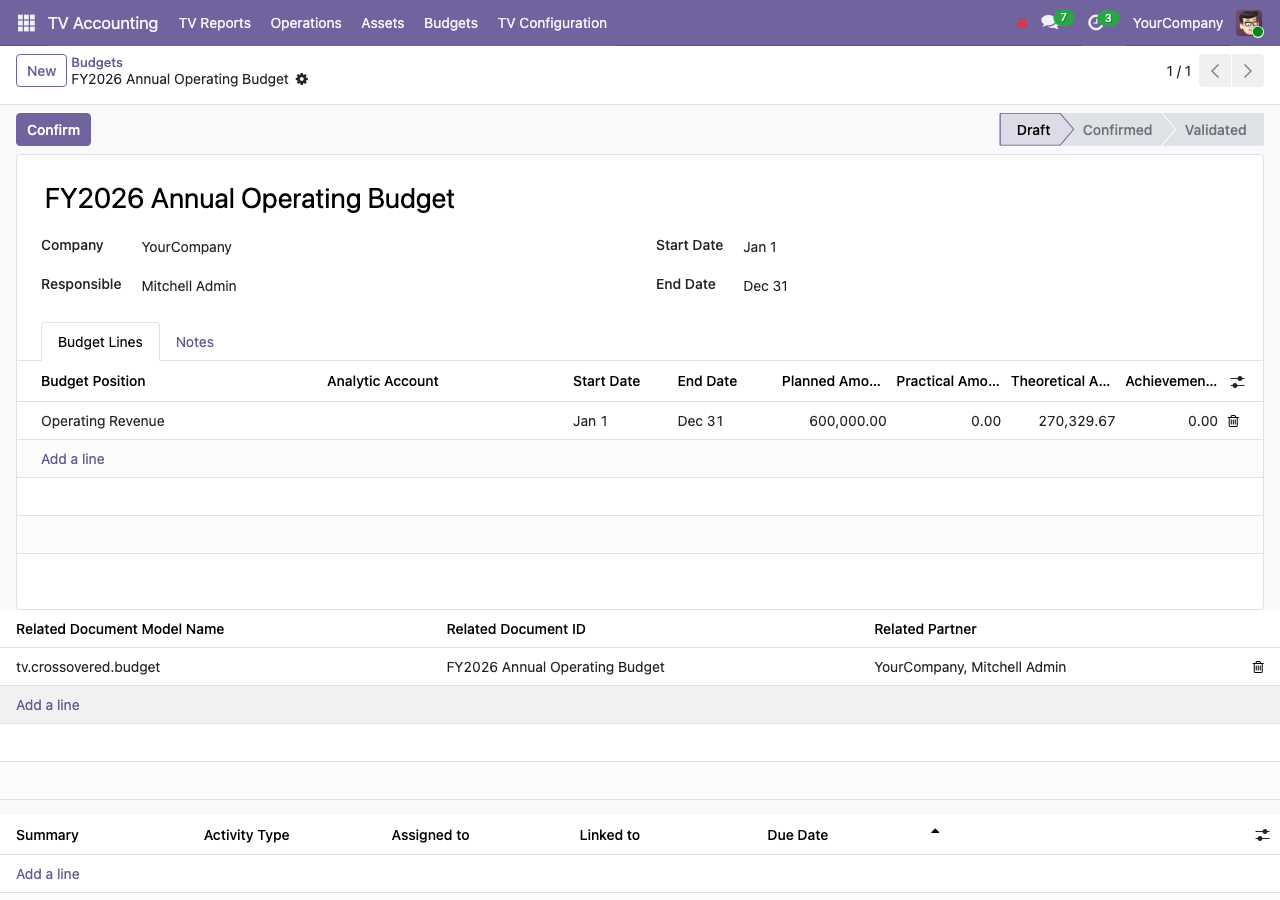
Task: Click the Budgets breadcrumb link
Action: click(97, 62)
